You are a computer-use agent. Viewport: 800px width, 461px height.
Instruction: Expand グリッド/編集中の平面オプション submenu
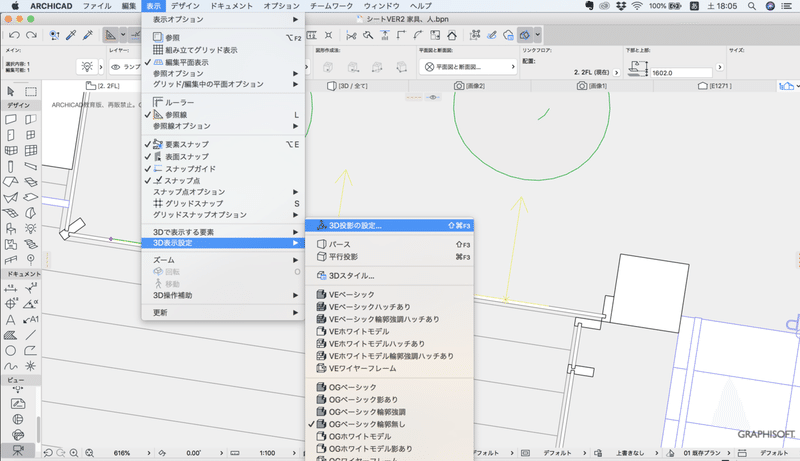[223, 84]
